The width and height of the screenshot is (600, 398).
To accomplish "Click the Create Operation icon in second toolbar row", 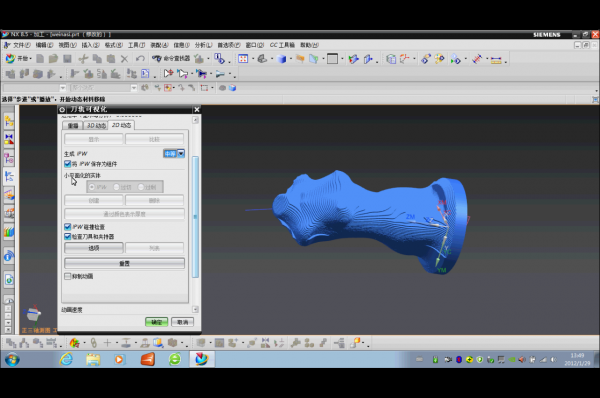I will pos(51,73).
